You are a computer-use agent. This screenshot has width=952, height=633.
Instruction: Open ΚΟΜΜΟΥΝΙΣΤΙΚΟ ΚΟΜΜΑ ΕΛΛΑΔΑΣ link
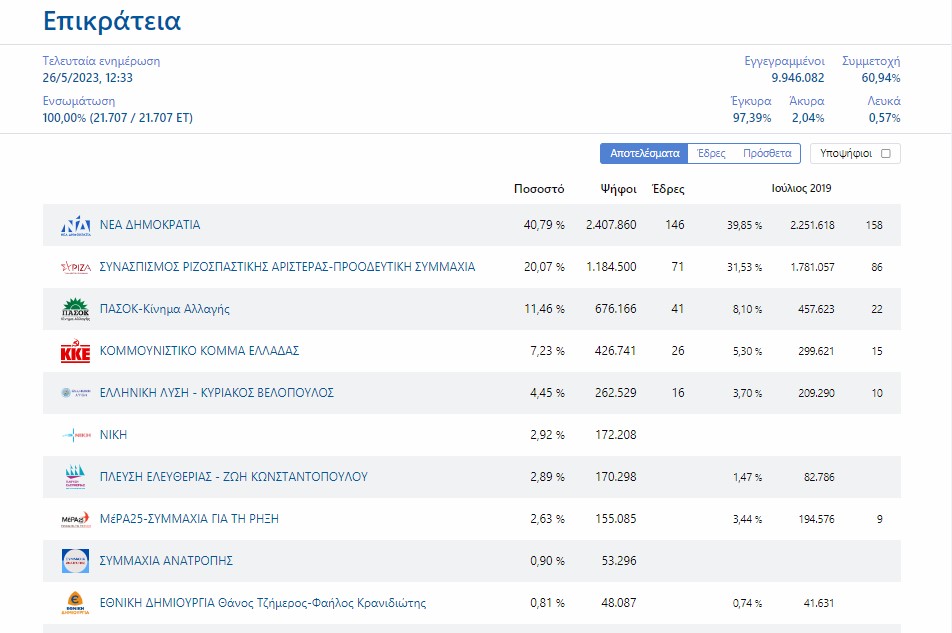click(x=199, y=350)
